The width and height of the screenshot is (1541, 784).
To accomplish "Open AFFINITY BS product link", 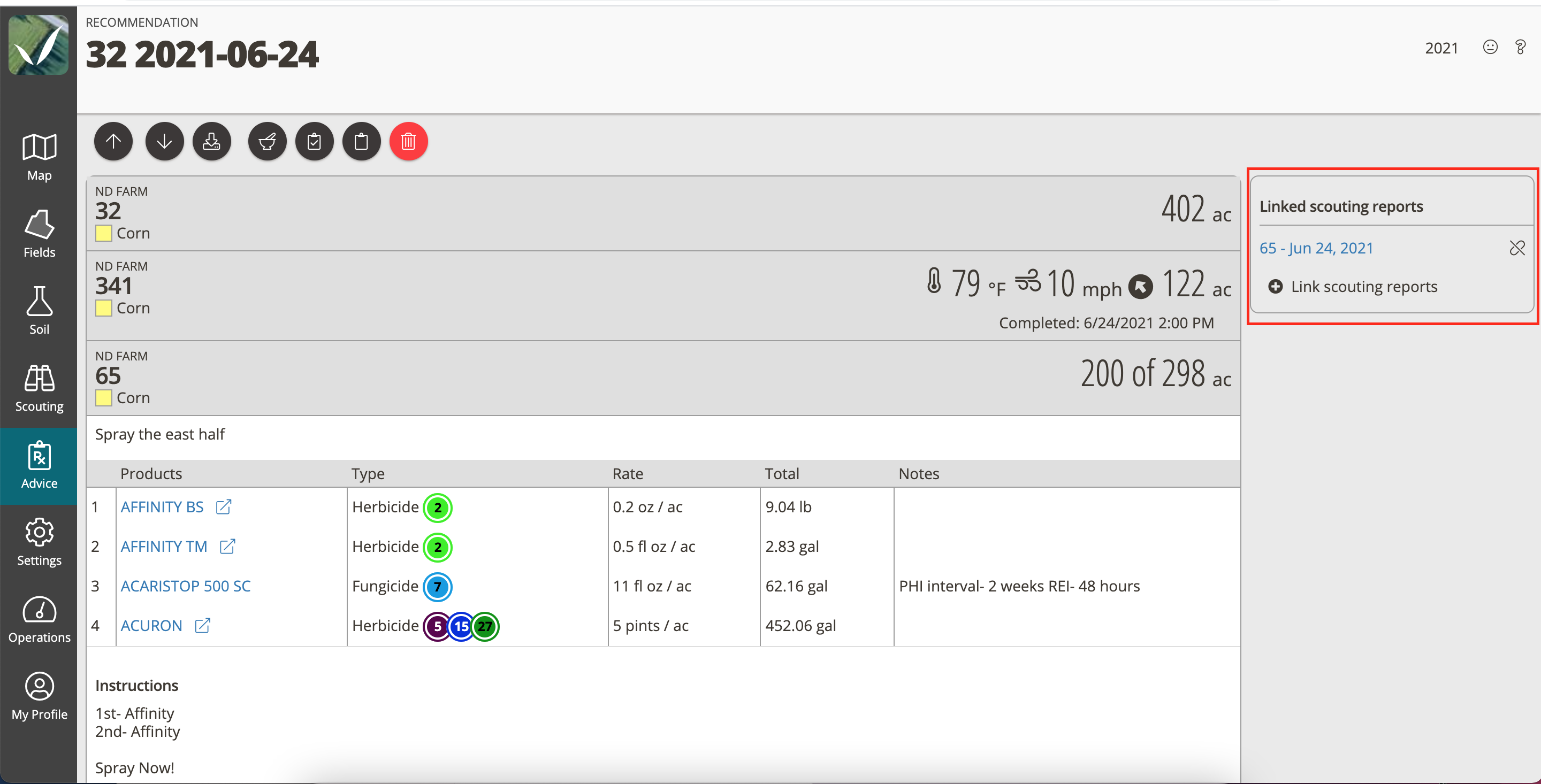I will (x=162, y=507).
